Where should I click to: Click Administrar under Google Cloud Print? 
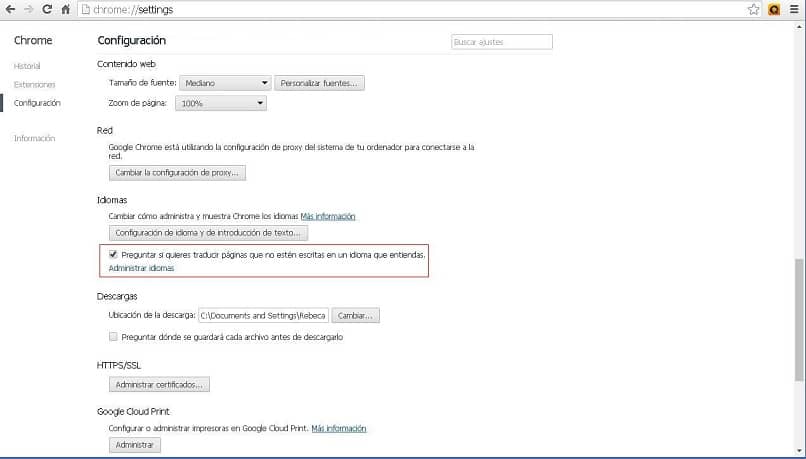pos(135,445)
